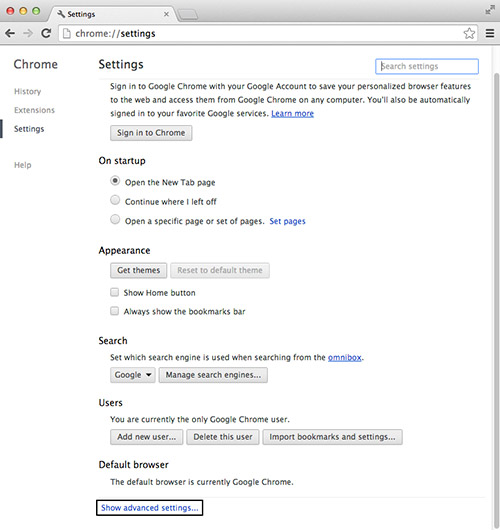Click the page icon in the address bar
Image resolution: width=500 pixels, height=530 pixels.
(x=67, y=33)
